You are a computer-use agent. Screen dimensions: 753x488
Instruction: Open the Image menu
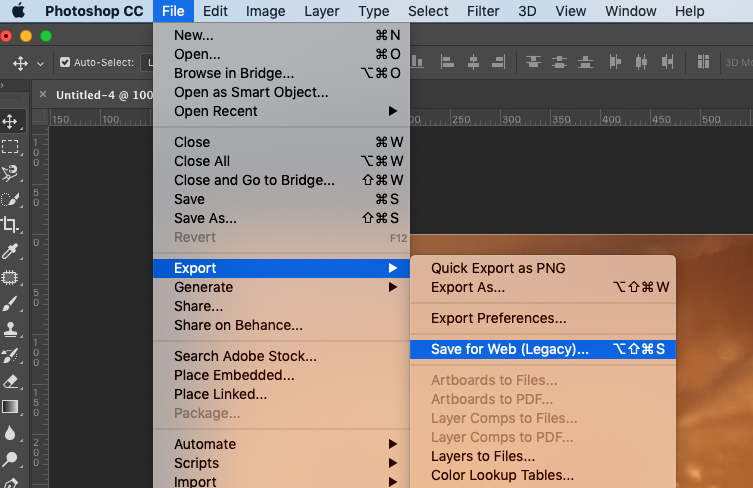coord(266,11)
